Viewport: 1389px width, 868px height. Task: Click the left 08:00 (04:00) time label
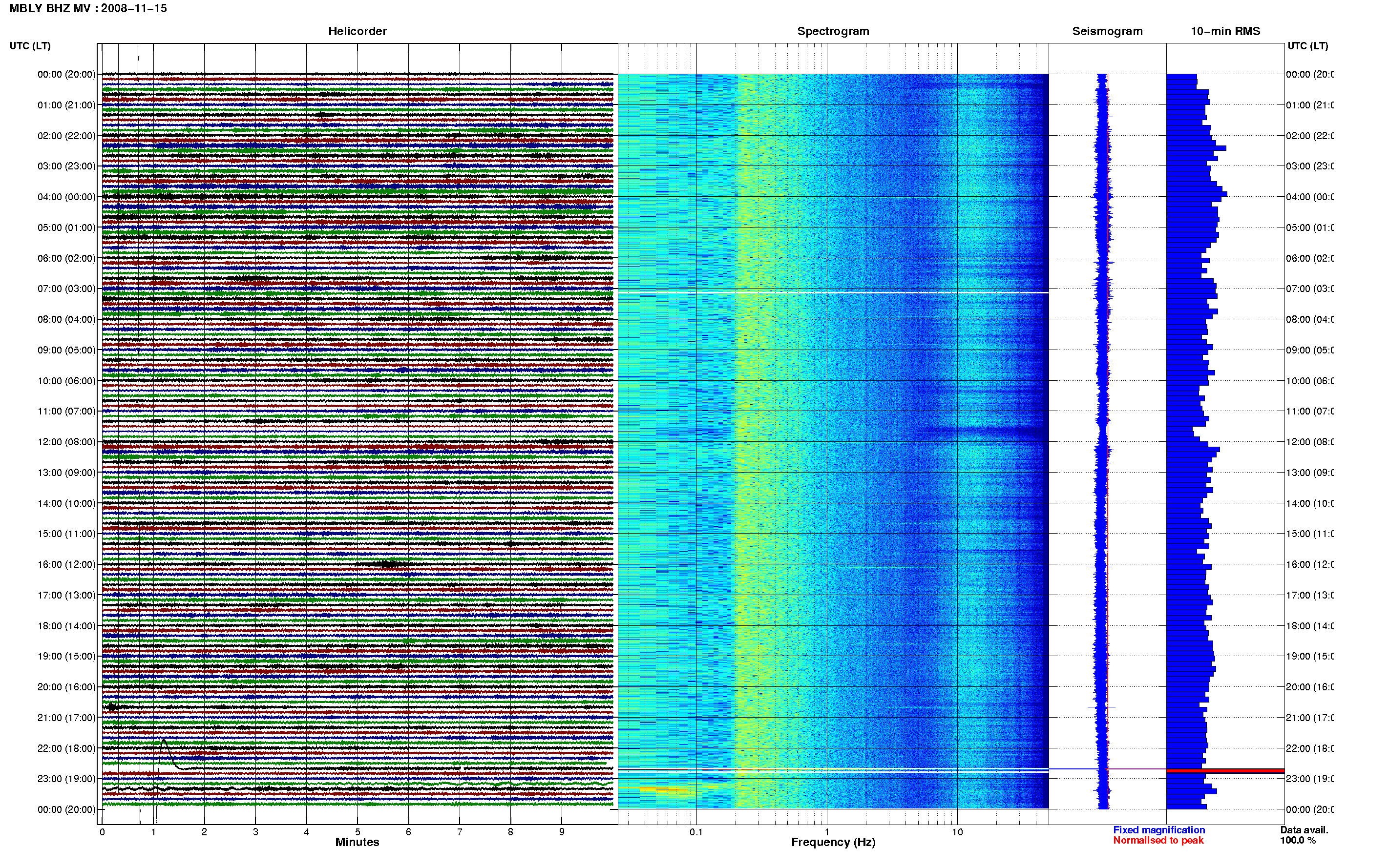coord(66,319)
